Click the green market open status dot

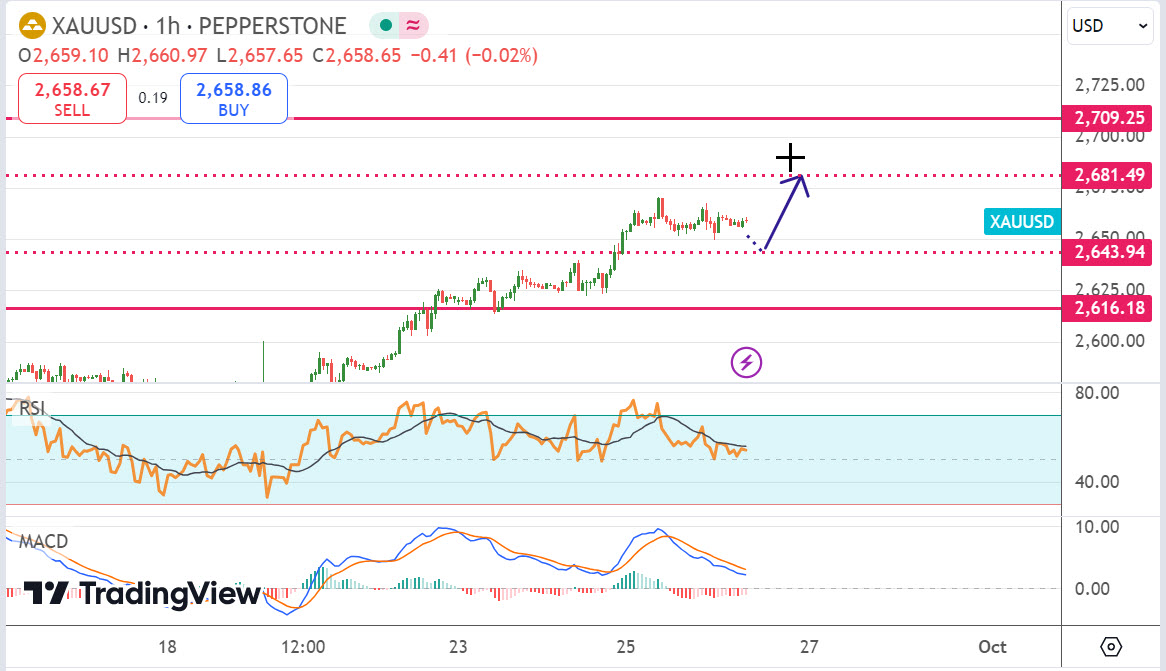385,26
